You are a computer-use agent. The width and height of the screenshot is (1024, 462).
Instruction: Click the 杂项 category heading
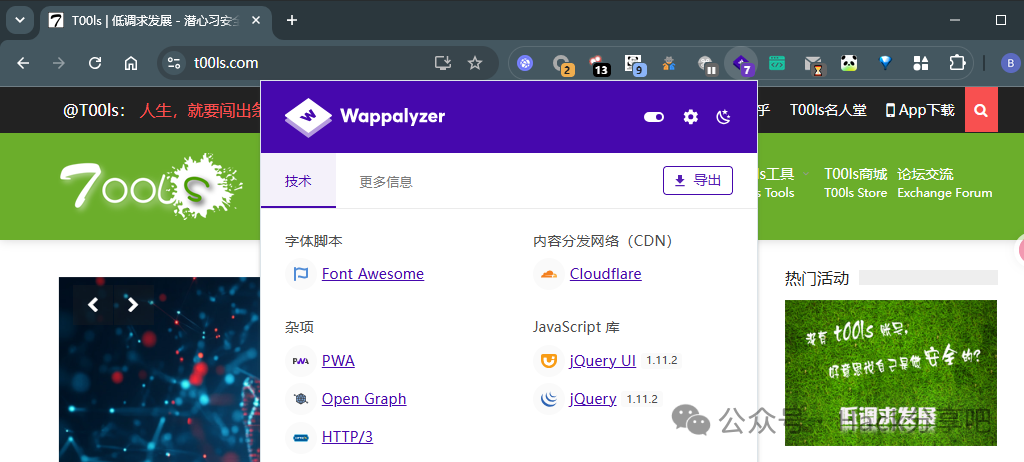click(299, 327)
